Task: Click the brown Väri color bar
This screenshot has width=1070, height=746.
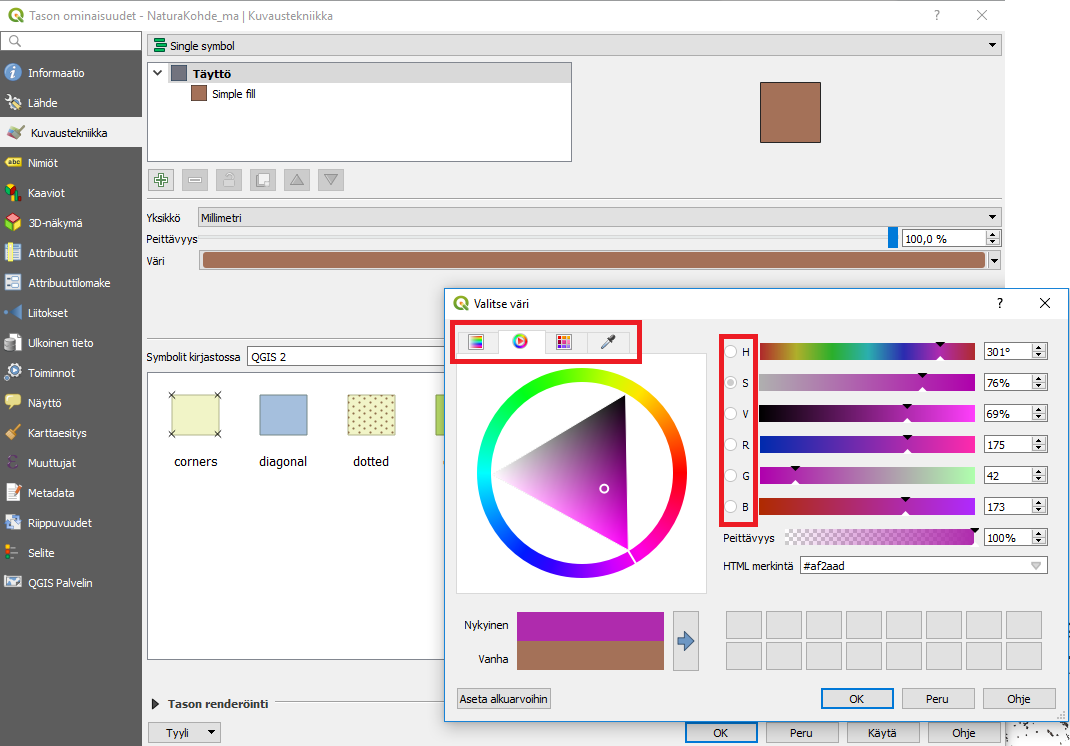Action: pos(593,261)
